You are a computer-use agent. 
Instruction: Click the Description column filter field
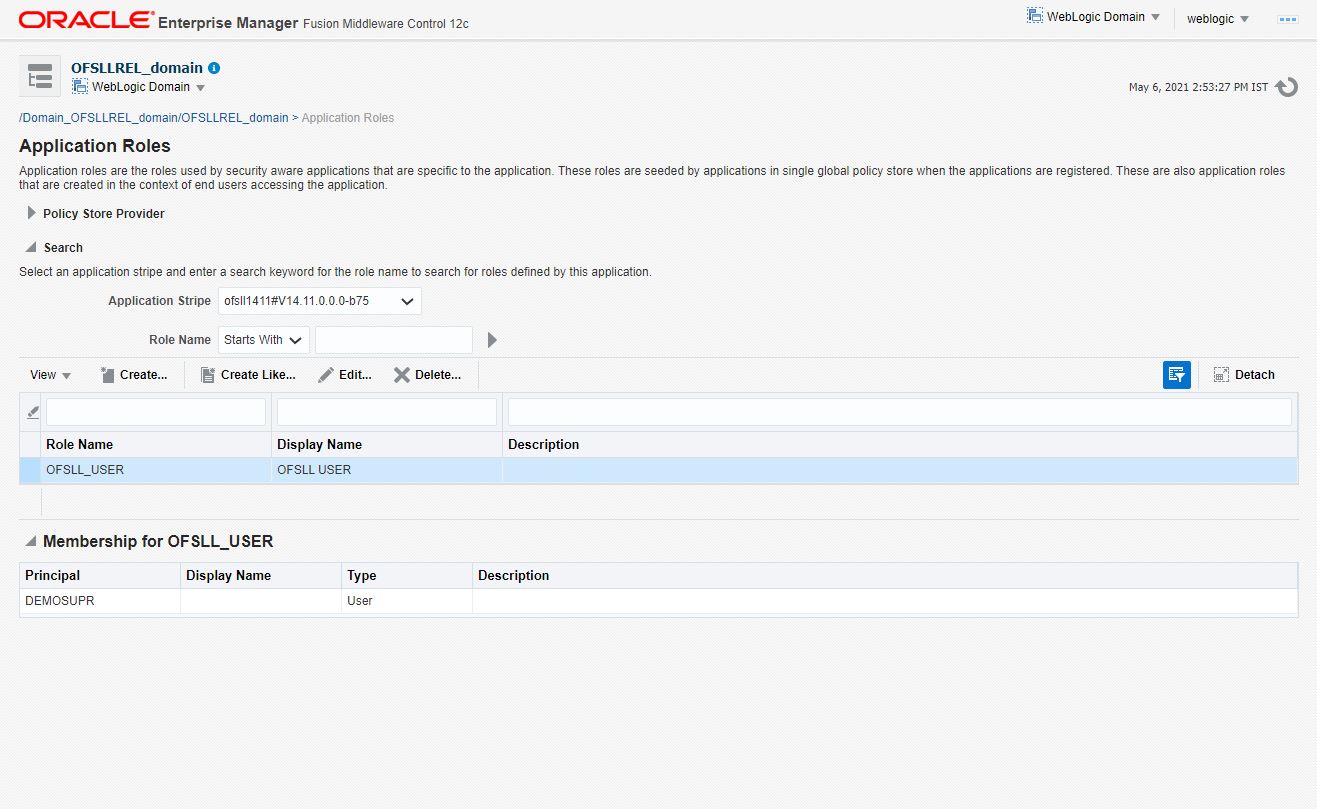point(900,412)
